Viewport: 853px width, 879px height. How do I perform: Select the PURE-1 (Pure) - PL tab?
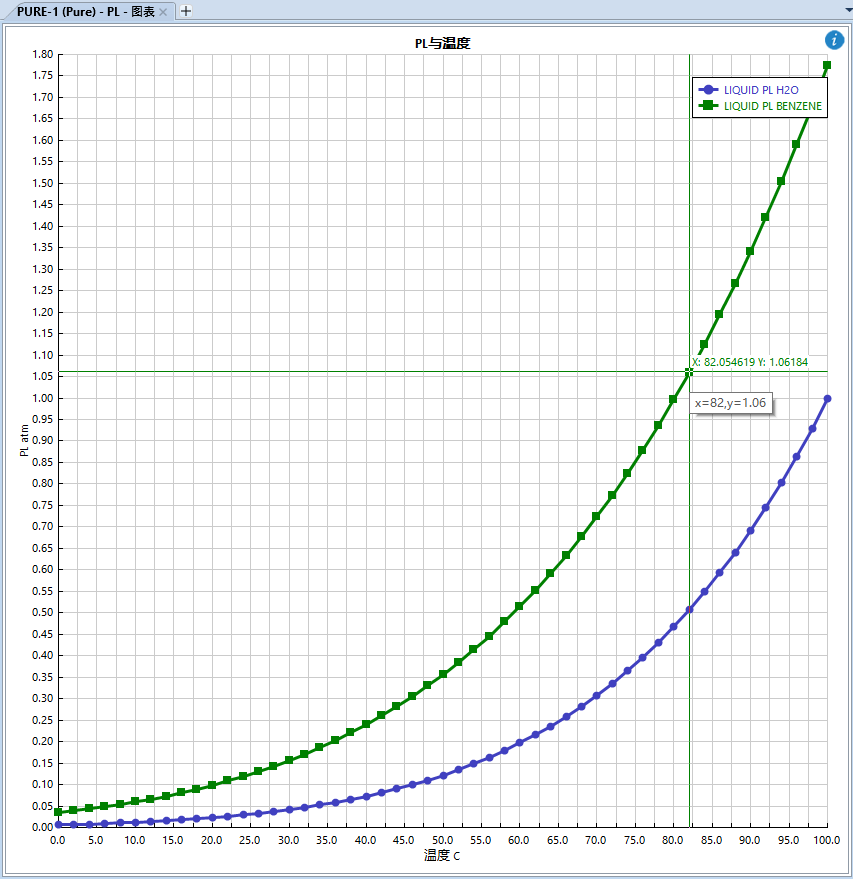coord(84,11)
